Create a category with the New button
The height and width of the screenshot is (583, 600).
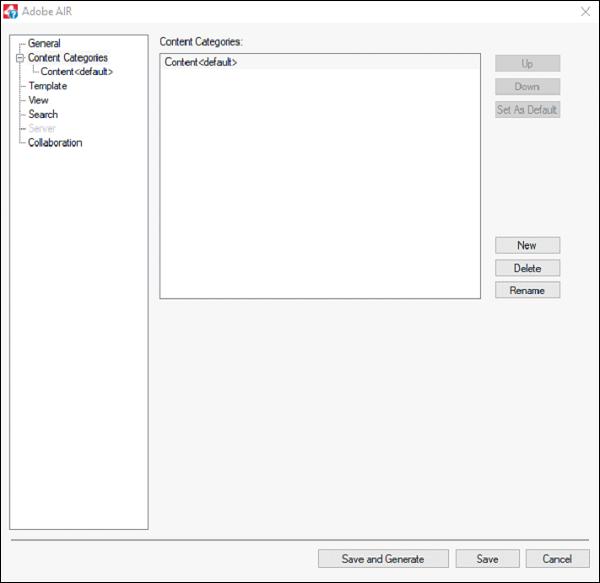pos(527,245)
